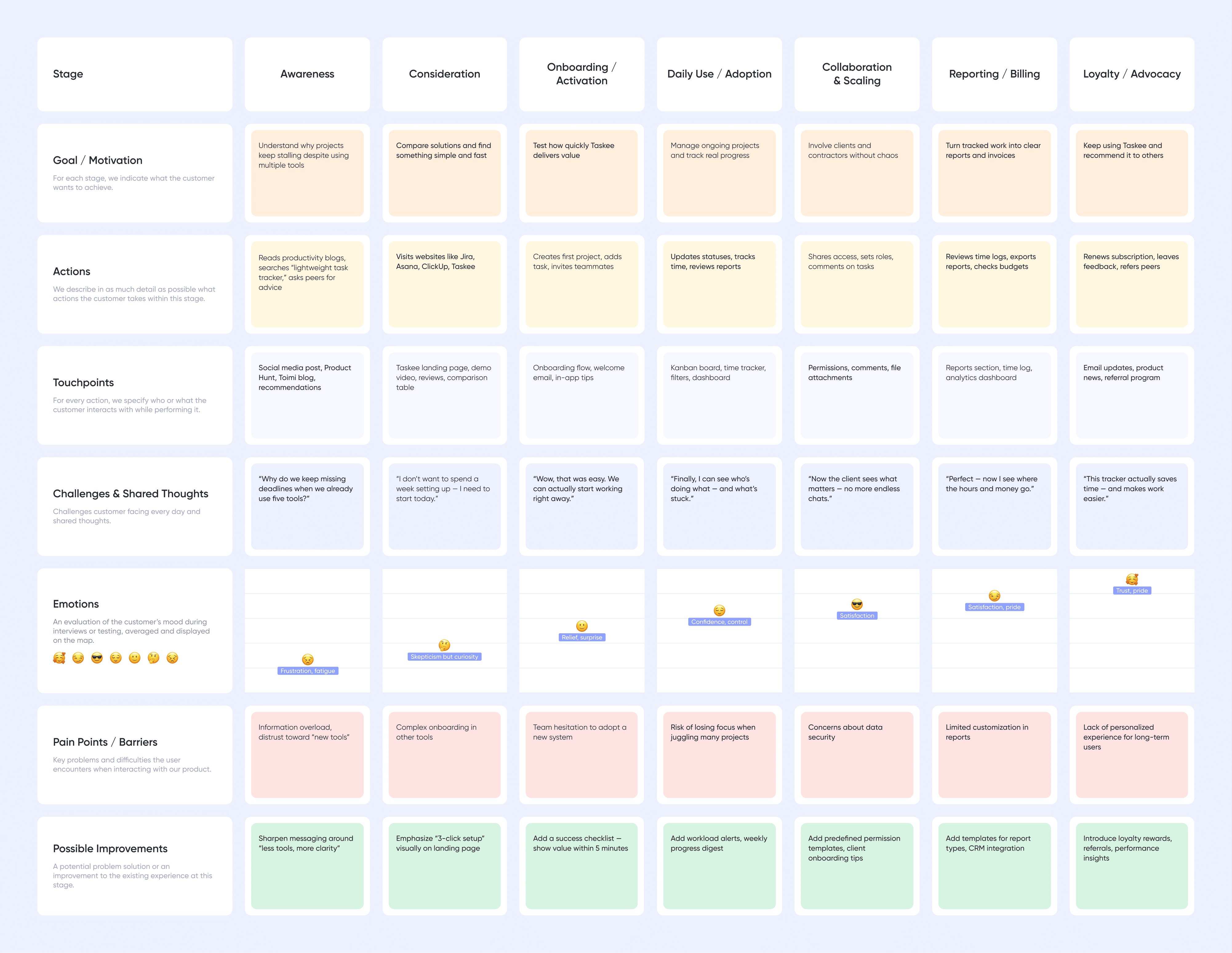Select the emoji above 'Relief, surprise' label
The width and height of the screenshot is (1232, 953).
click(x=582, y=626)
